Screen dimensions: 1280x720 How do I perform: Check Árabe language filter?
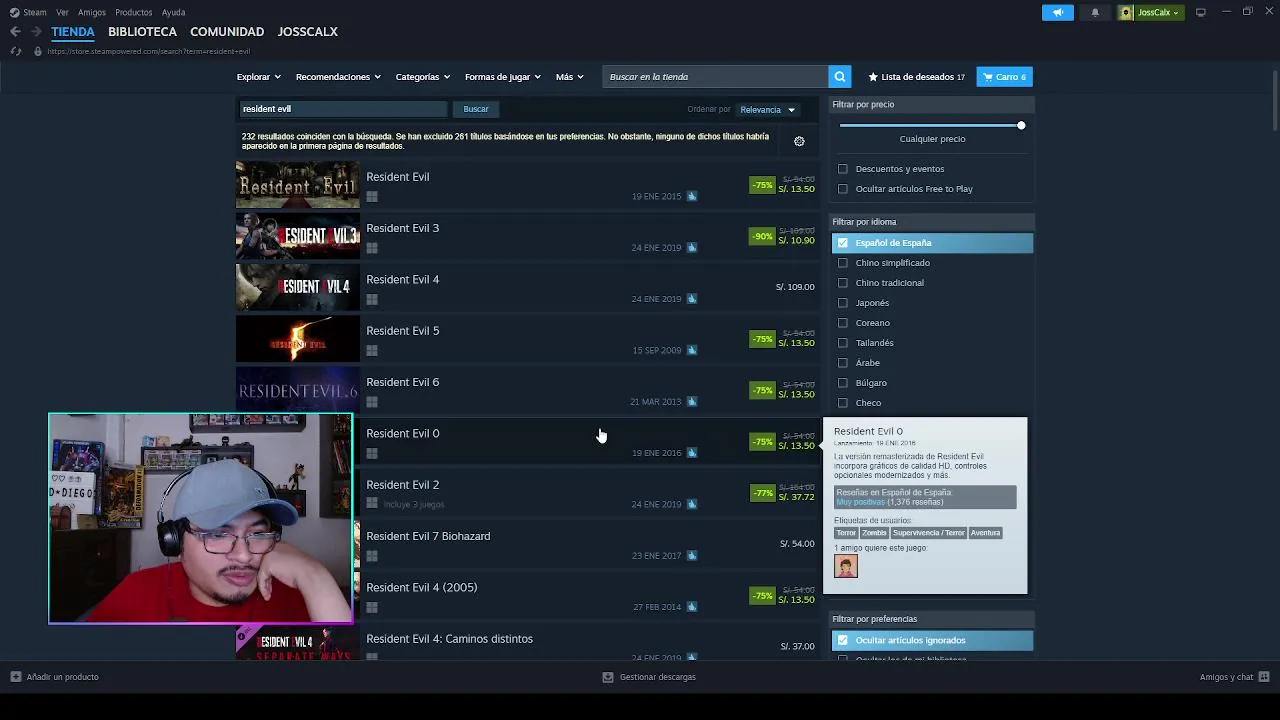(x=843, y=363)
